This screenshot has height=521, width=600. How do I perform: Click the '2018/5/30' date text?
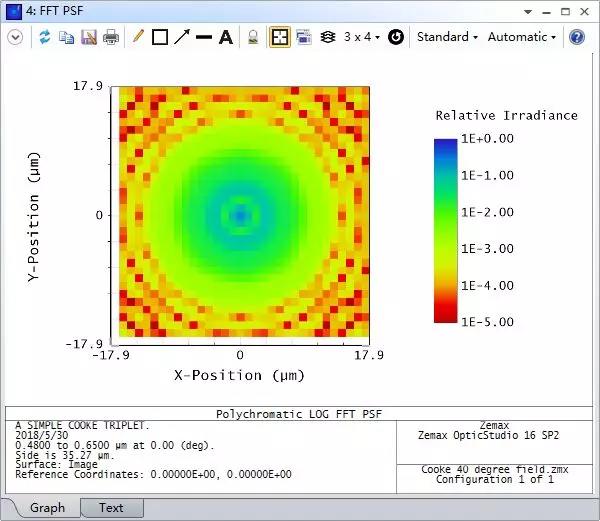pyautogui.click(x=42, y=435)
